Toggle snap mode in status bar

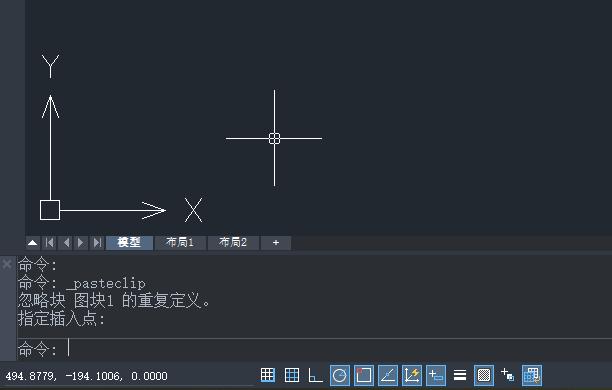[268, 375]
